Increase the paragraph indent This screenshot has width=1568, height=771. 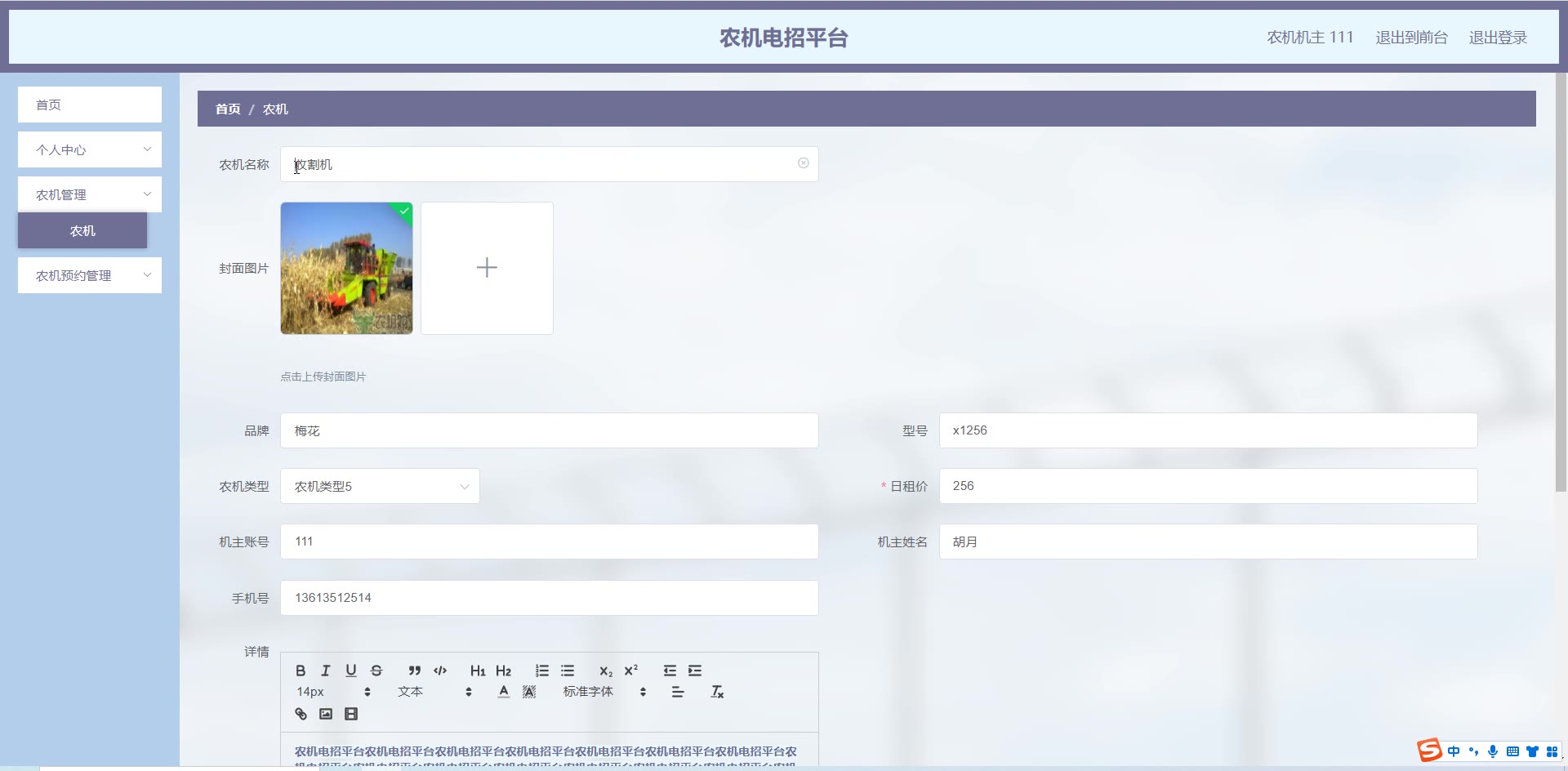tap(695, 671)
